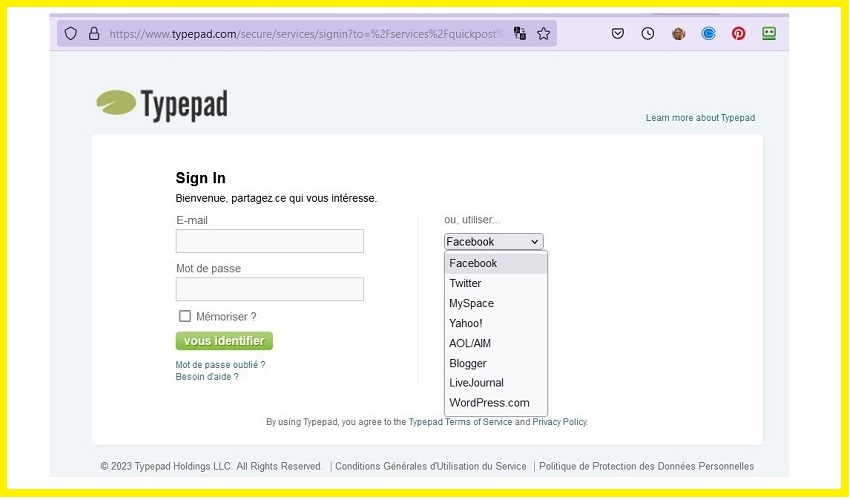Focus the Mot de passe field
The height and width of the screenshot is (500, 850).
coord(269,289)
